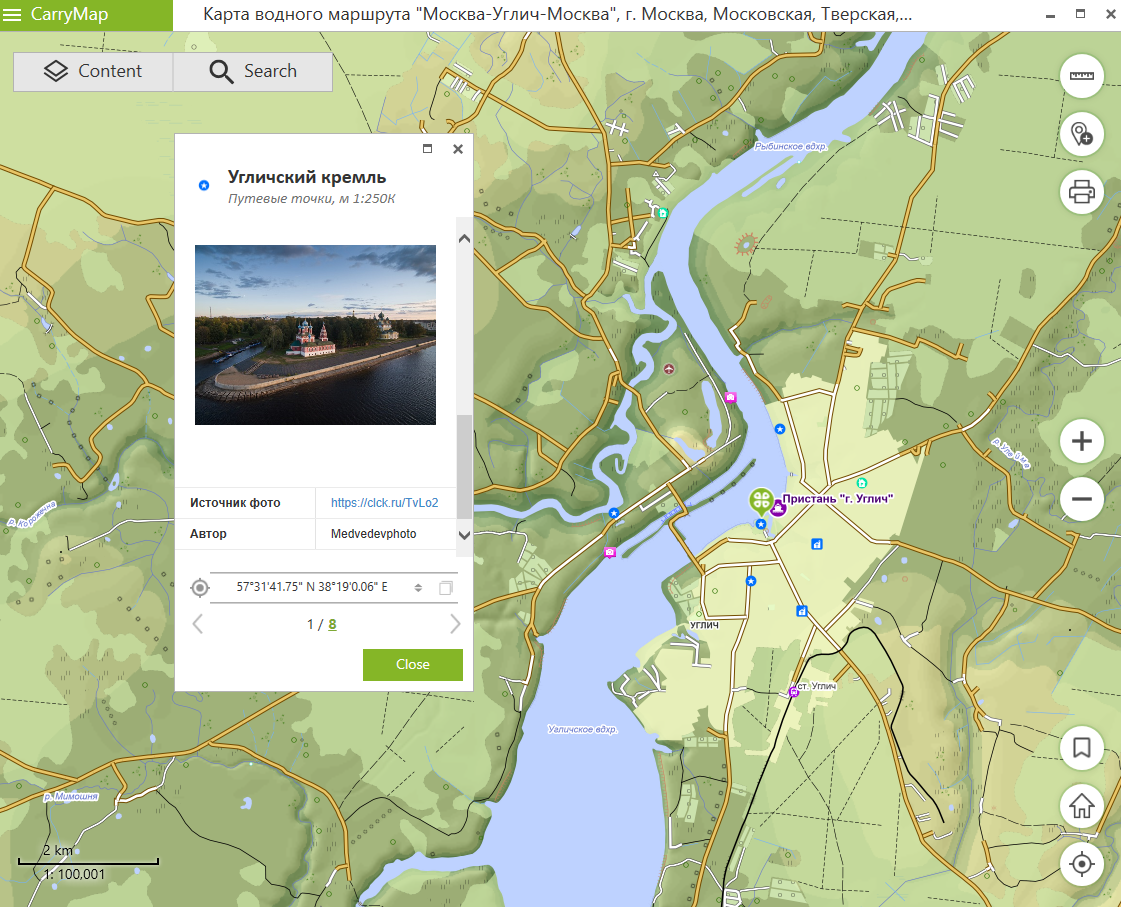The image size is (1121, 907).
Task: Click the Uglich Kremlin photo thumbnail
Action: point(315,335)
